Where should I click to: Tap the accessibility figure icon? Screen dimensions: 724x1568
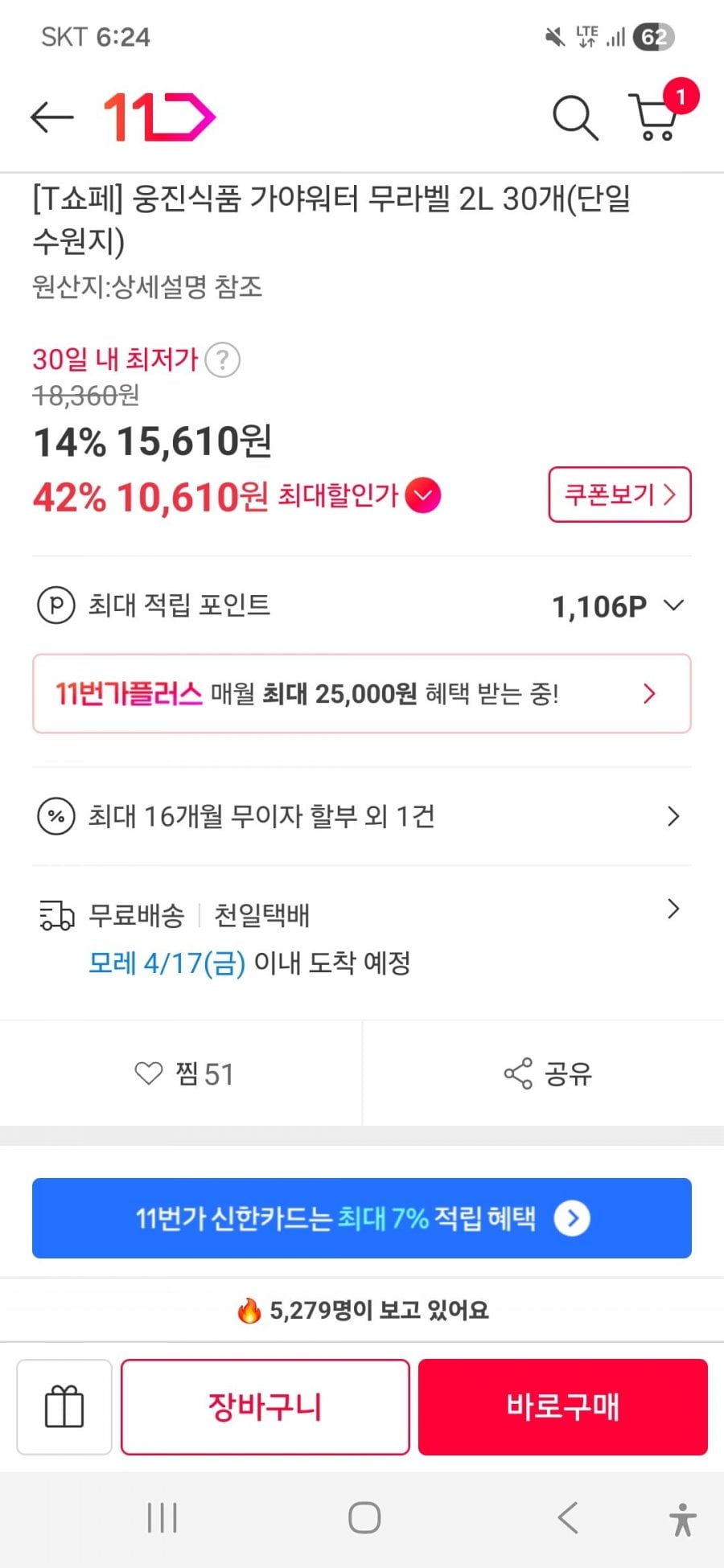tap(682, 1519)
